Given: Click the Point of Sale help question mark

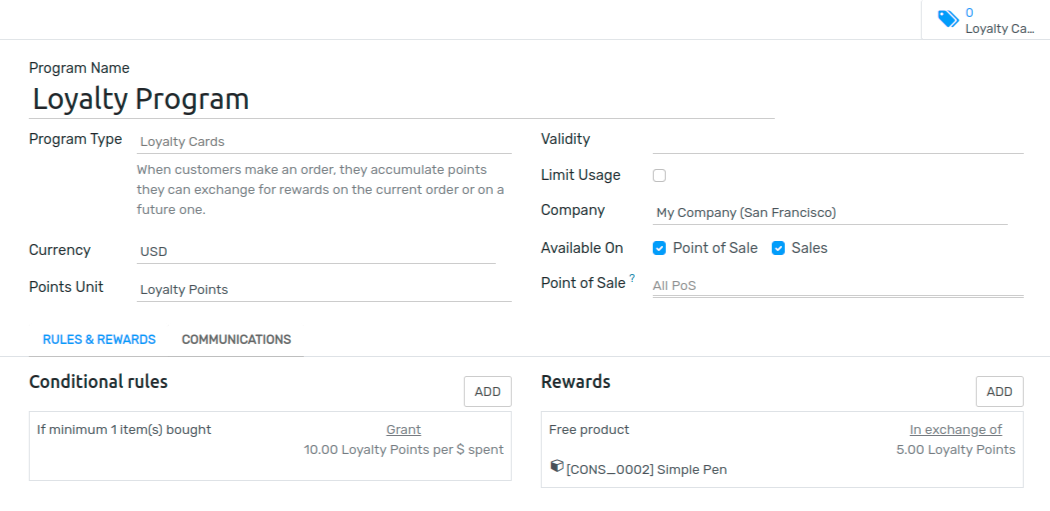Looking at the screenshot, I should click(x=632, y=279).
